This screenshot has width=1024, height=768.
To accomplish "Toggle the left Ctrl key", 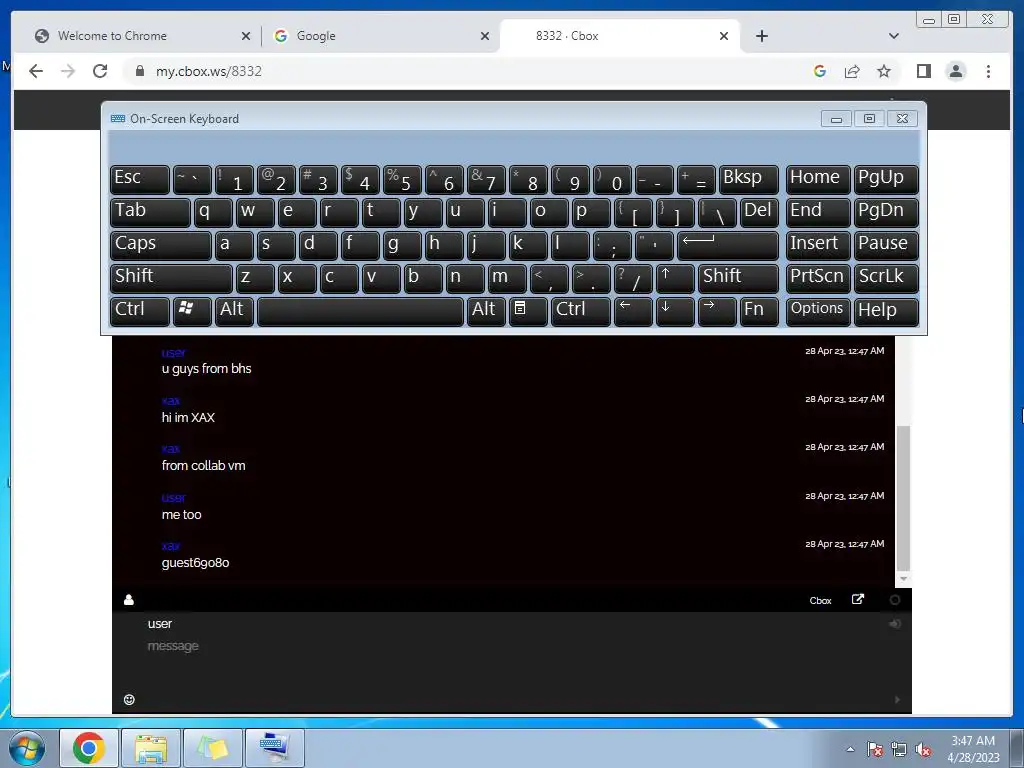I will [140, 312].
